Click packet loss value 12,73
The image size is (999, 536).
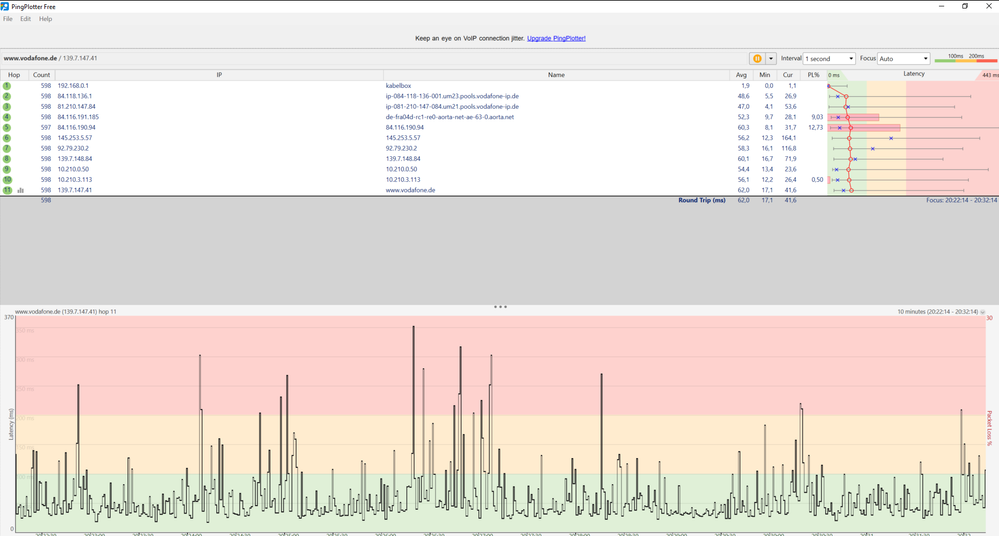(816, 127)
